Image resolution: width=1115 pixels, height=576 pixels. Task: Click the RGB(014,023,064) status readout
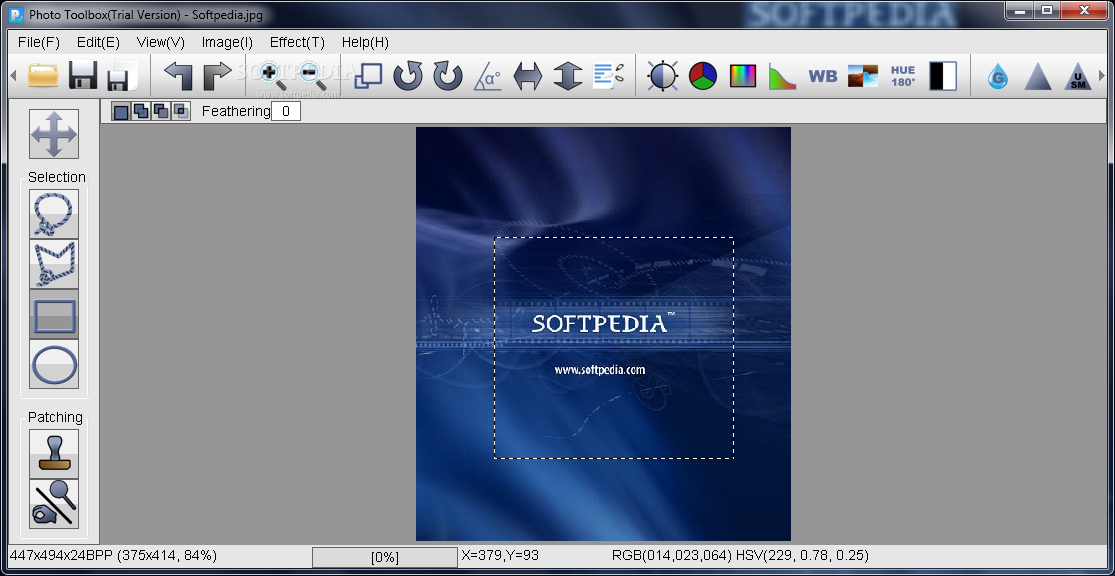(x=672, y=555)
